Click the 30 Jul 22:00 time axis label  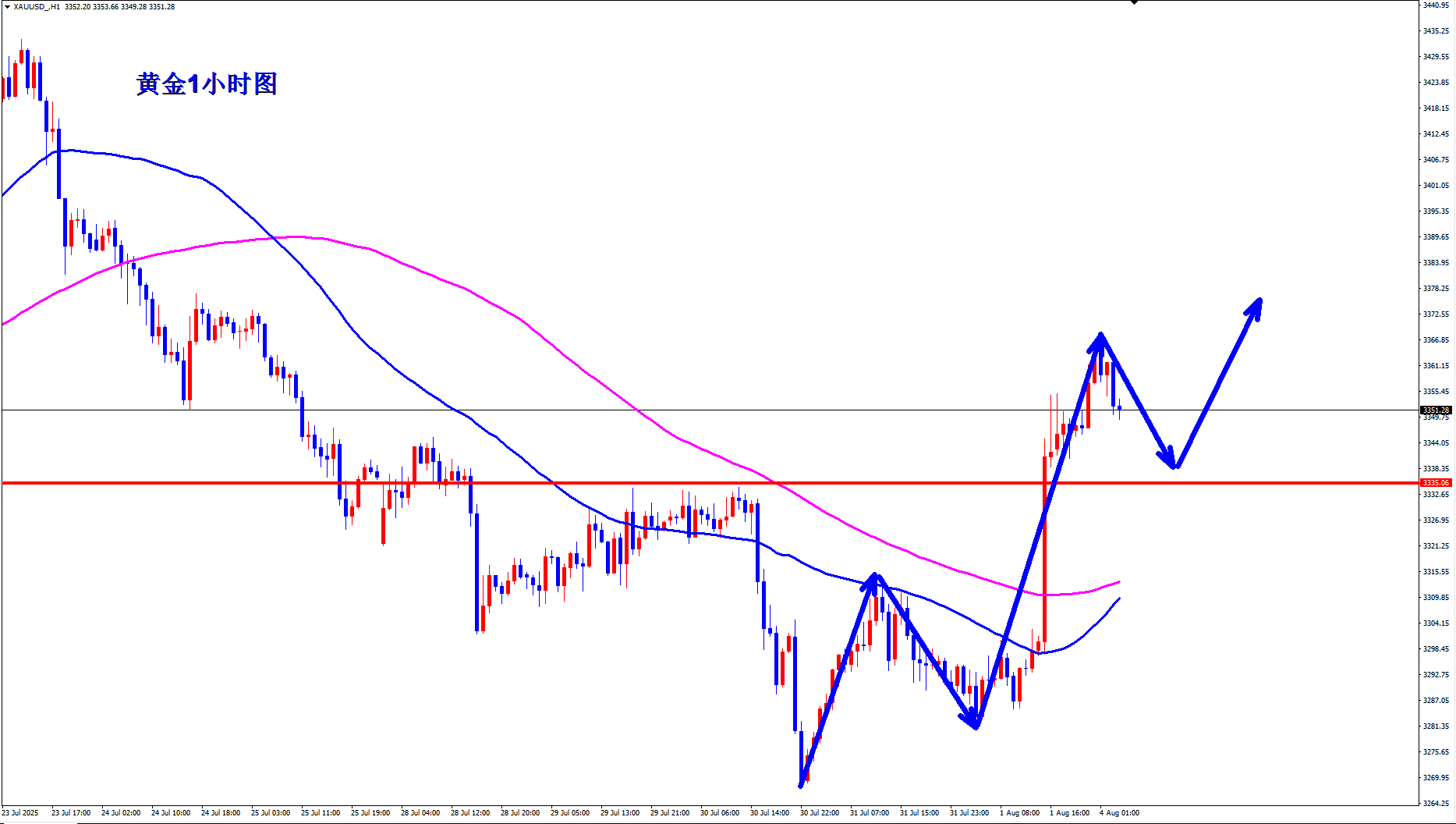820,813
